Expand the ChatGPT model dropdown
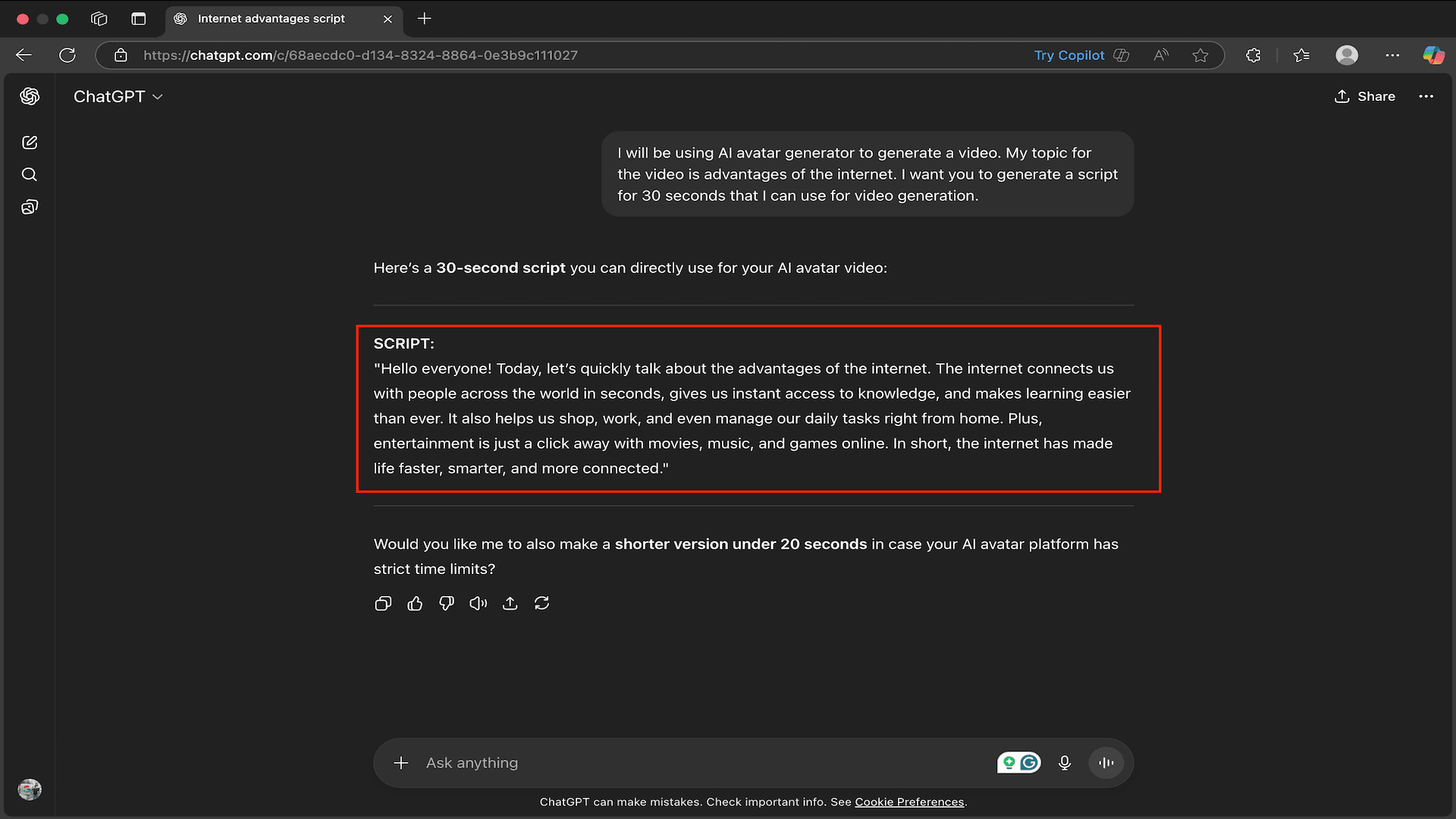This screenshot has height=819, width=1456. pos(118,96)
